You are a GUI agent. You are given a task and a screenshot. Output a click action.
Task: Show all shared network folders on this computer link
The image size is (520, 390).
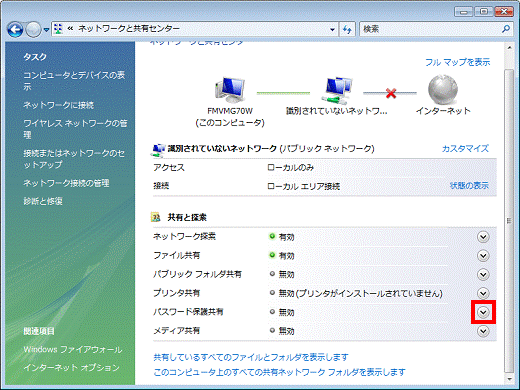pos(279,372)
